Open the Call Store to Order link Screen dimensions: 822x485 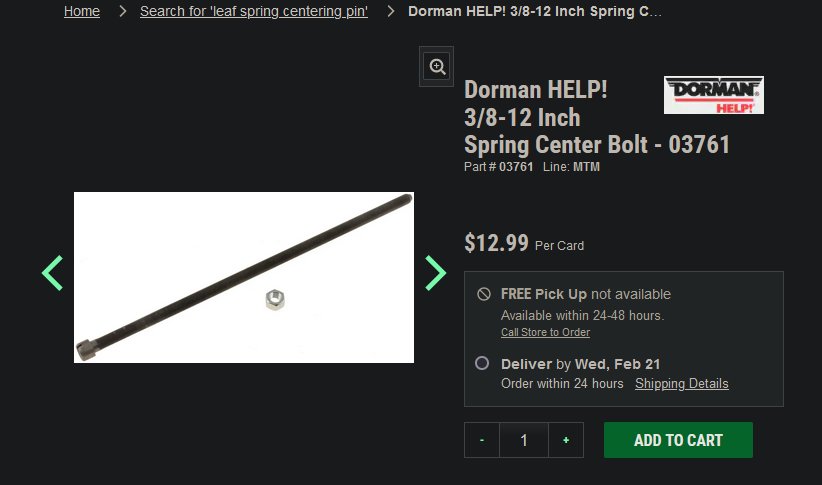click(545, 332)
